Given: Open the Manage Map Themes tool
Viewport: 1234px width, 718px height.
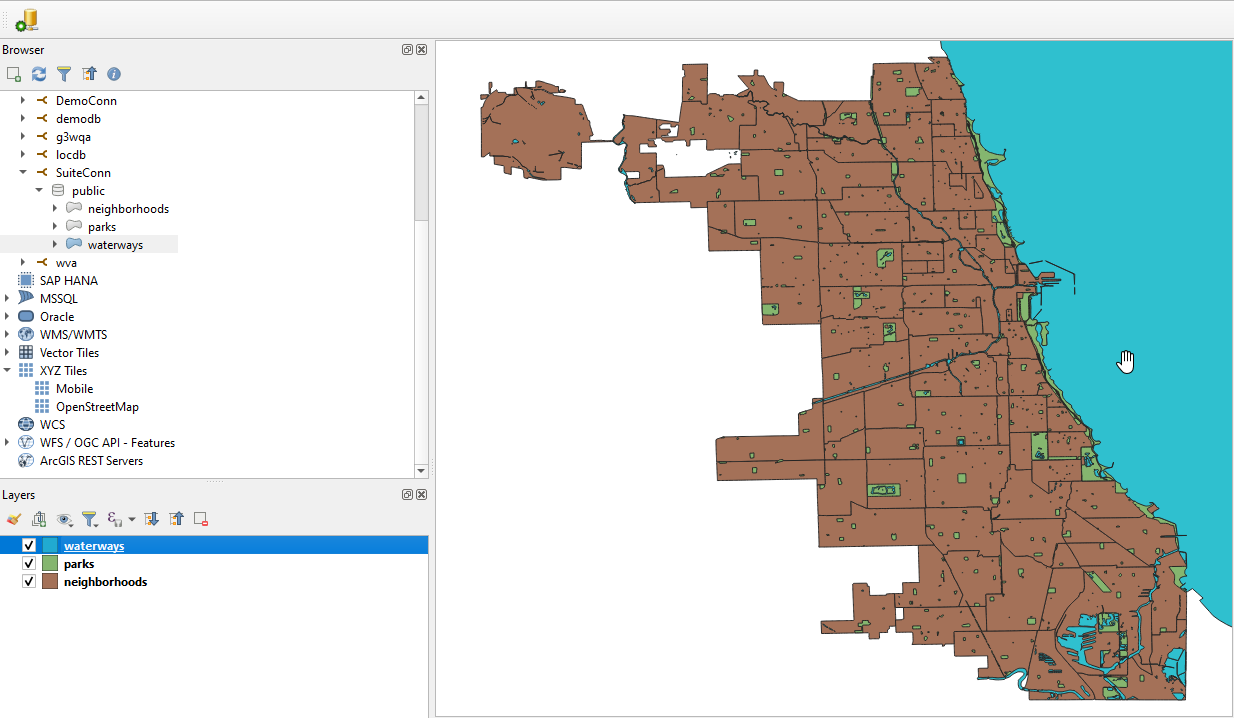Looking at the screenshot, I should click(64, 519).
